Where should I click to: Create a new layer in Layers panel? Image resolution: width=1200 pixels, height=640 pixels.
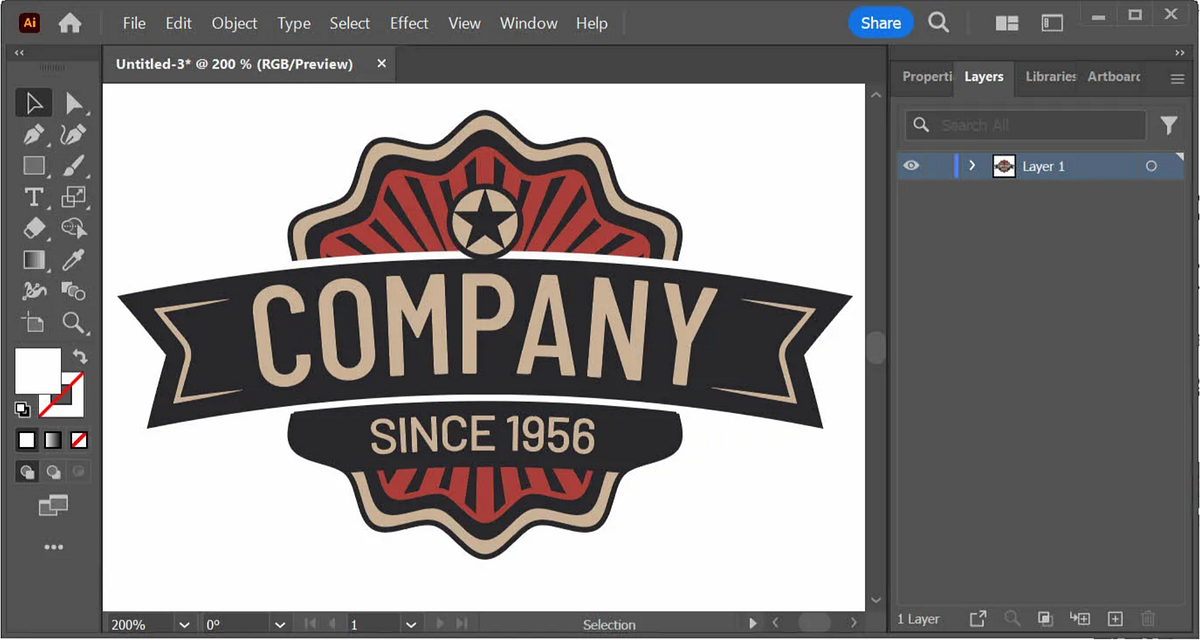point(1114,618)
